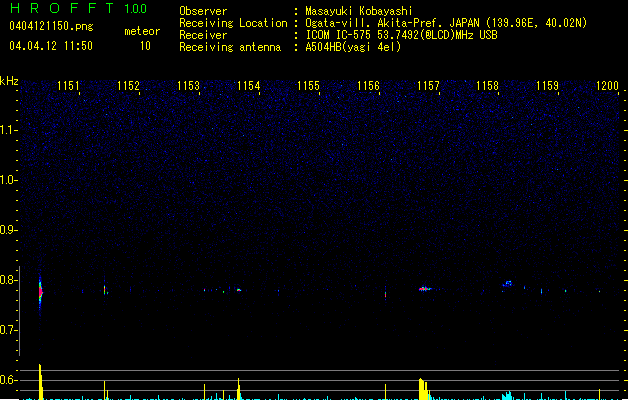Viewport: 629px width, 400px height.
Task: Click the HROFFT 1.0.0 title text
Action: click(78, 8)
